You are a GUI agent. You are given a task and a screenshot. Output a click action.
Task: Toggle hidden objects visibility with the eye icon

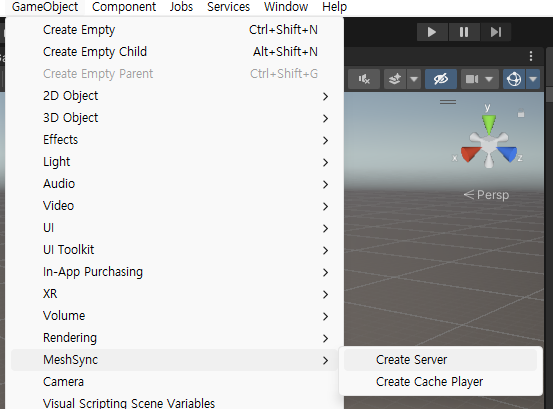441,79
